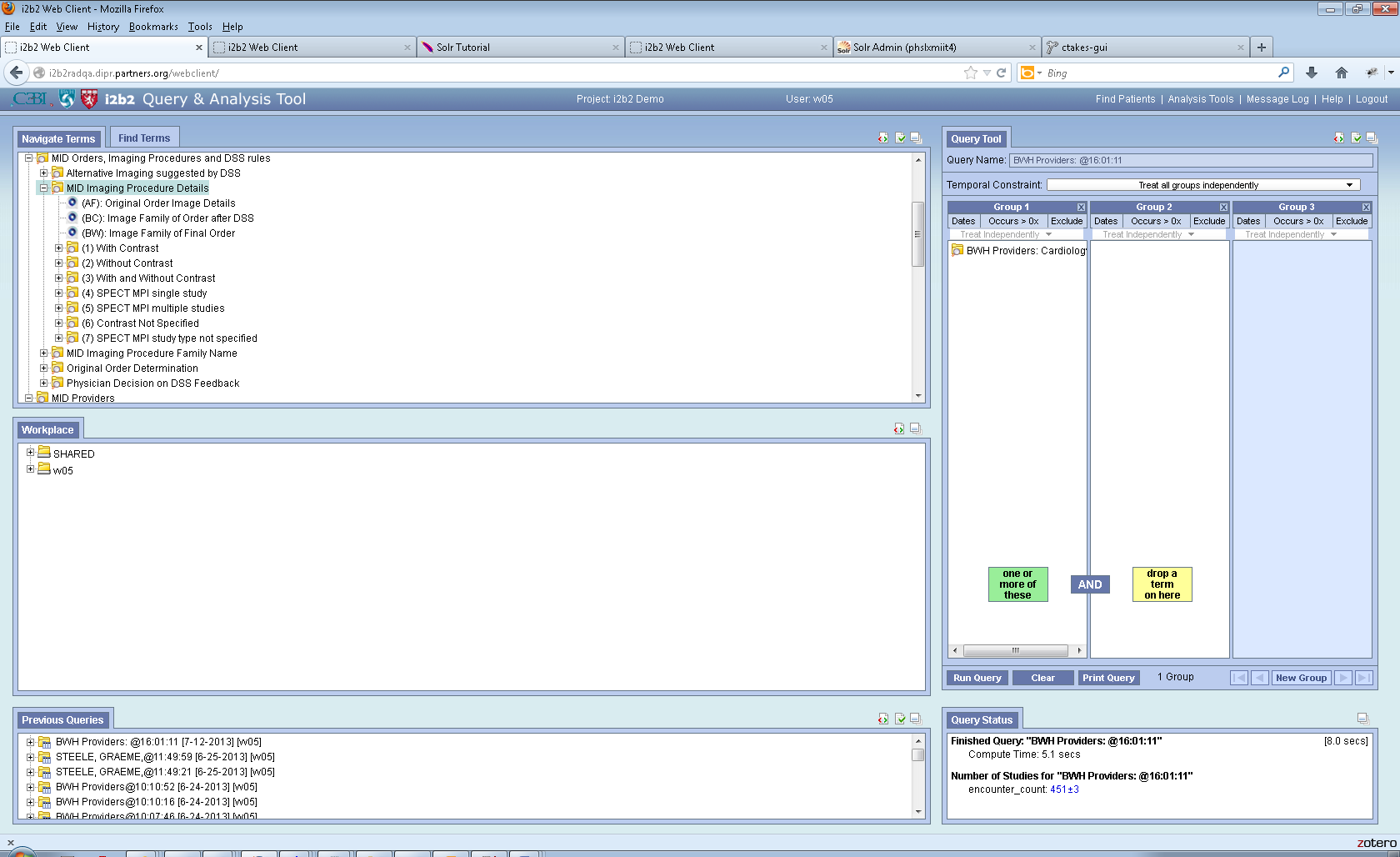Image resolution: width=1400 pixels, height=857 pixels.
Task: Set Dates constraint for Group 2
Action: point(1106,221)
